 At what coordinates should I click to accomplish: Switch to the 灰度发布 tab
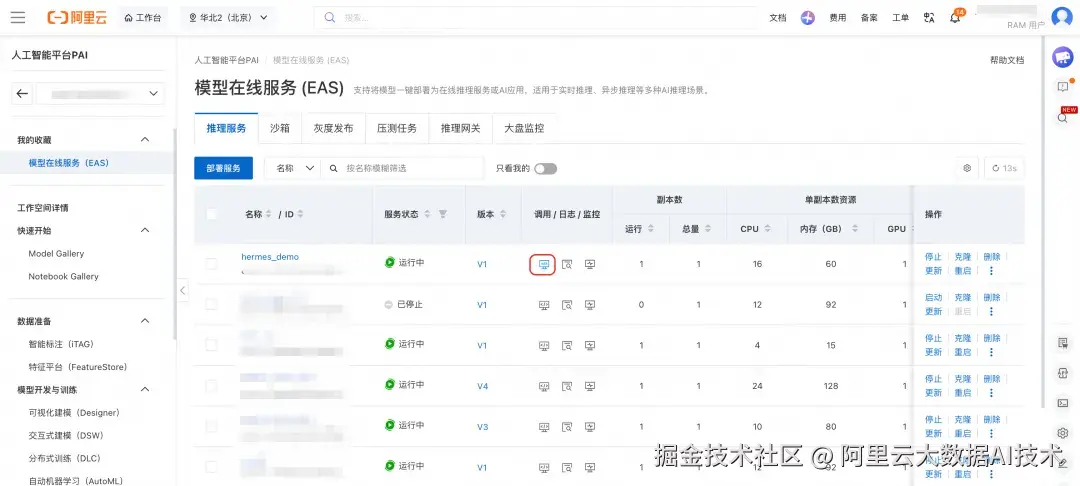coord(333,128)
